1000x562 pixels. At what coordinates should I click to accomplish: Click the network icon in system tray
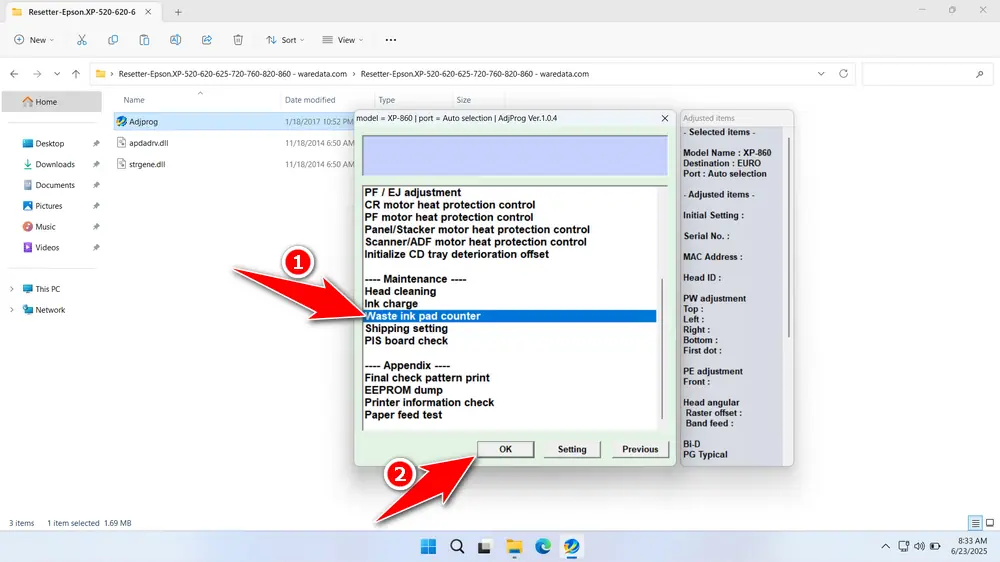click(x=903, y=547)
